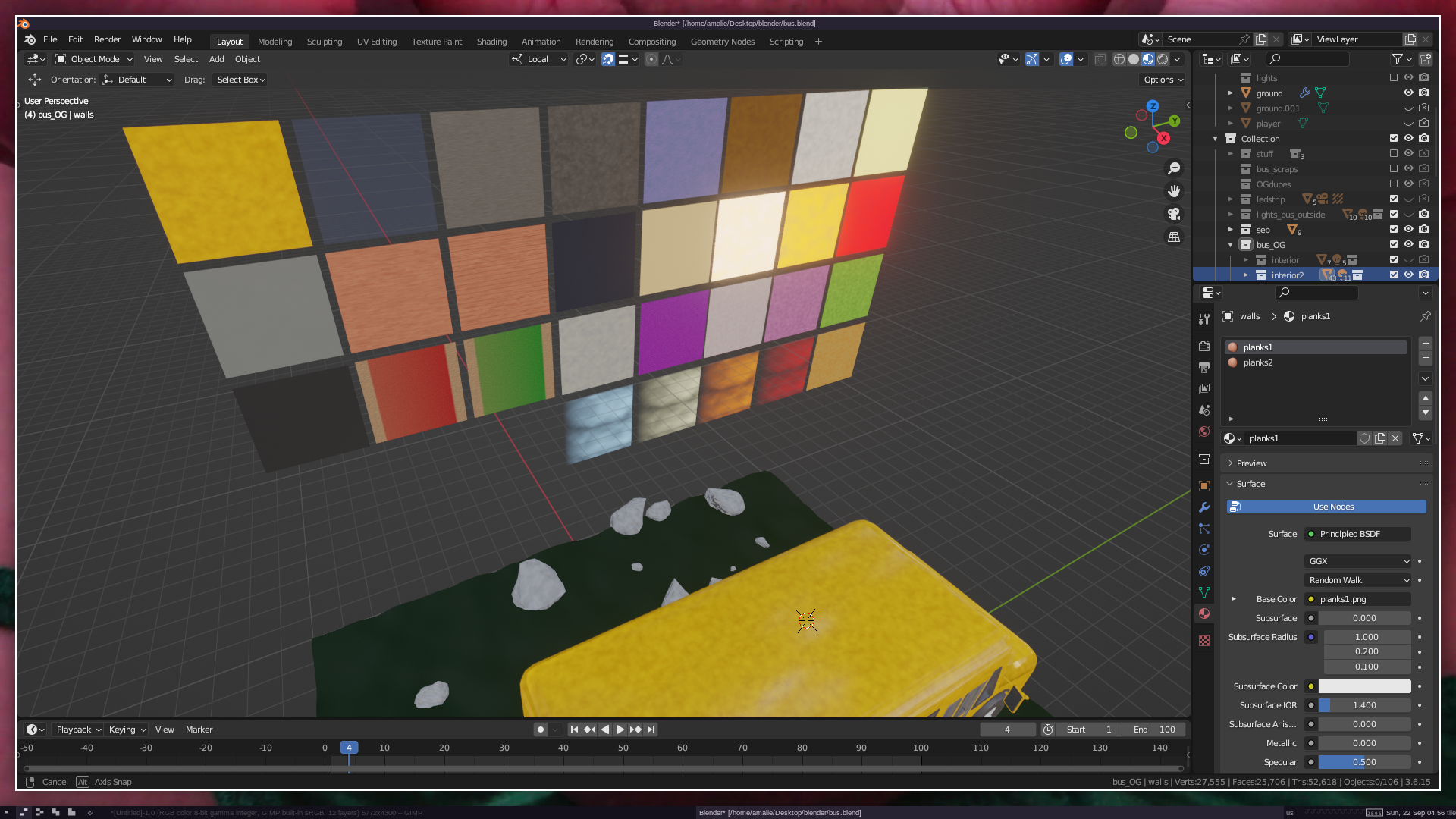Enable the stuff collection checkbox
Screen dimensions: 1456x819
1393,153
